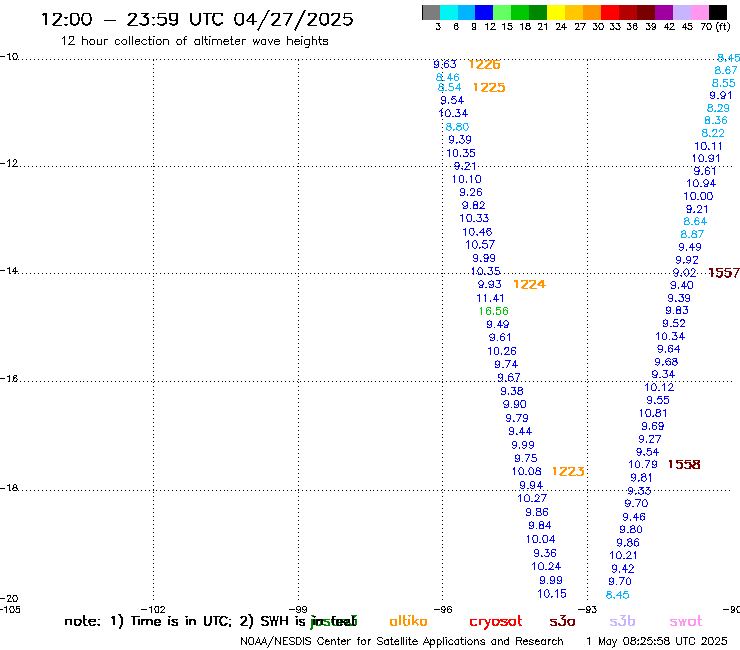Pick the yellow 24 ft legend swatch

point(556,12)
